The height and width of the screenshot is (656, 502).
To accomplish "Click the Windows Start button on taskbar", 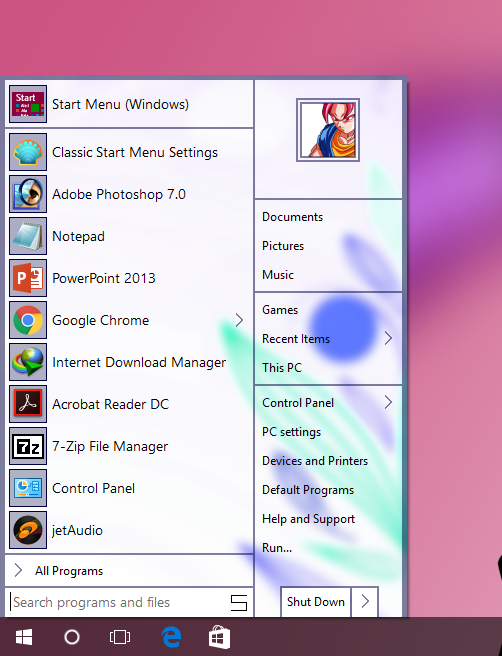I will (x=24, y=637).
